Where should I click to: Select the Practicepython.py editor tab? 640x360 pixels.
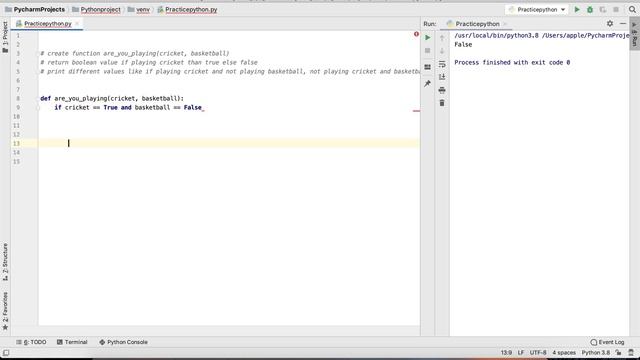pyautogui.click(x=47, y=24)
